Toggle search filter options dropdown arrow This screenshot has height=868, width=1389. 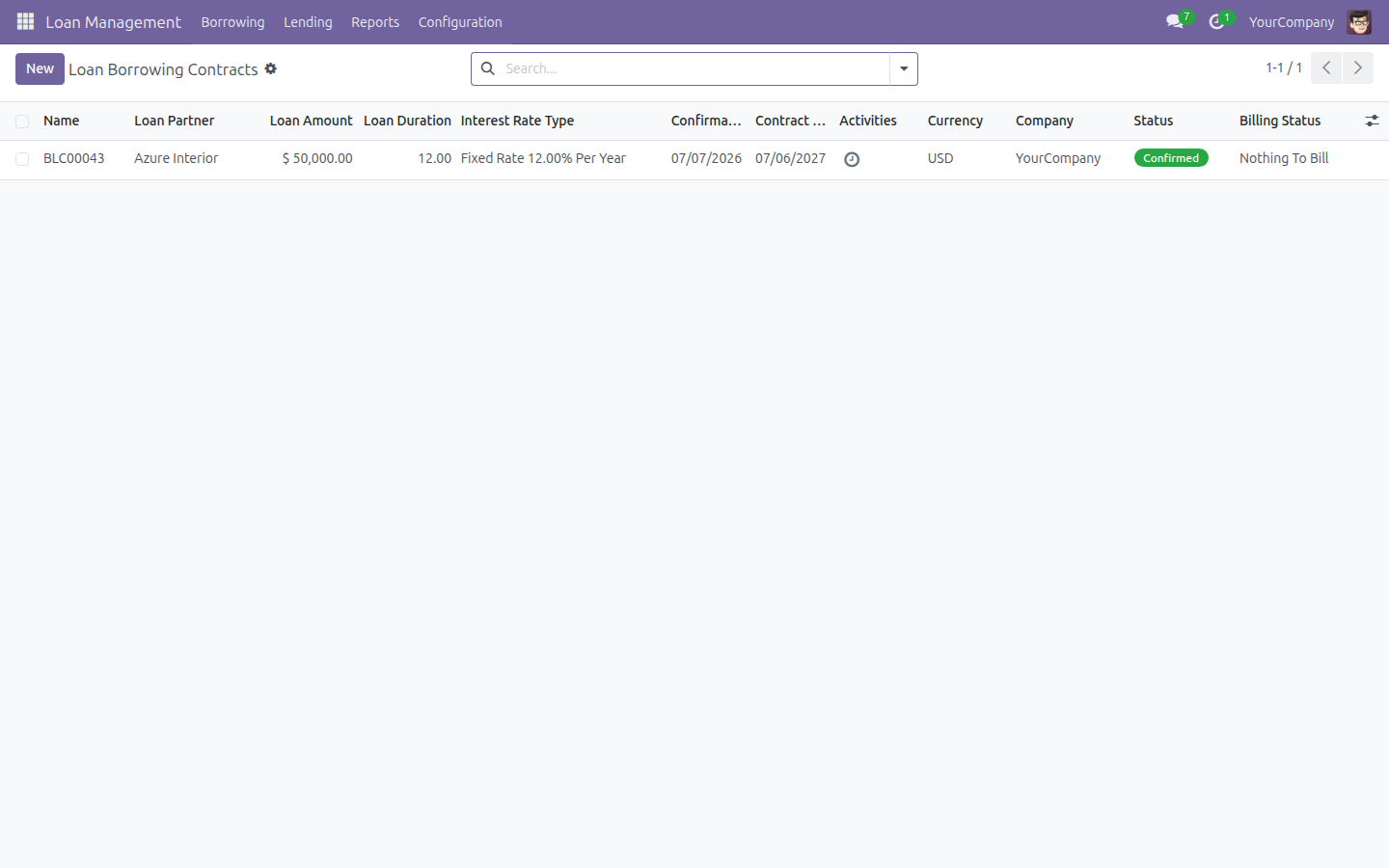pos(904,68)
